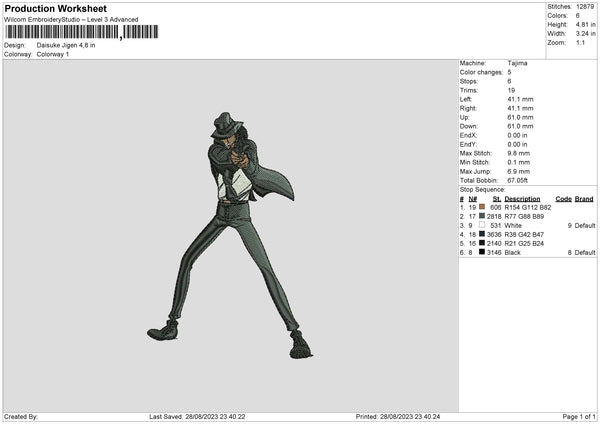Image resolution: width=600 pixels, height=424 pixels.
Task: Click the Zoom value 1:1
Action: [x=580, y=42]
